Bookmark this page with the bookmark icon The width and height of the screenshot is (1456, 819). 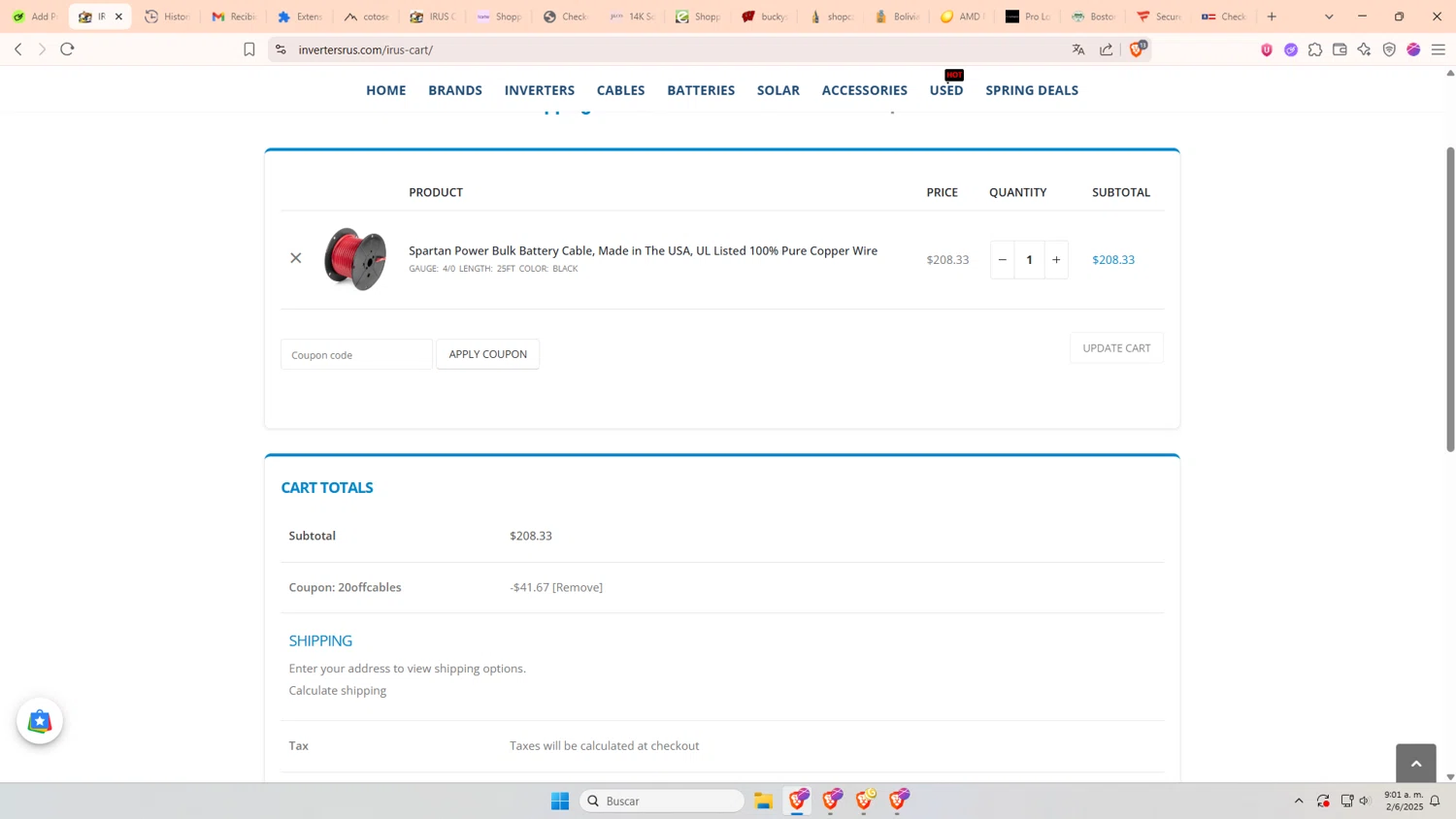(249, 49)
